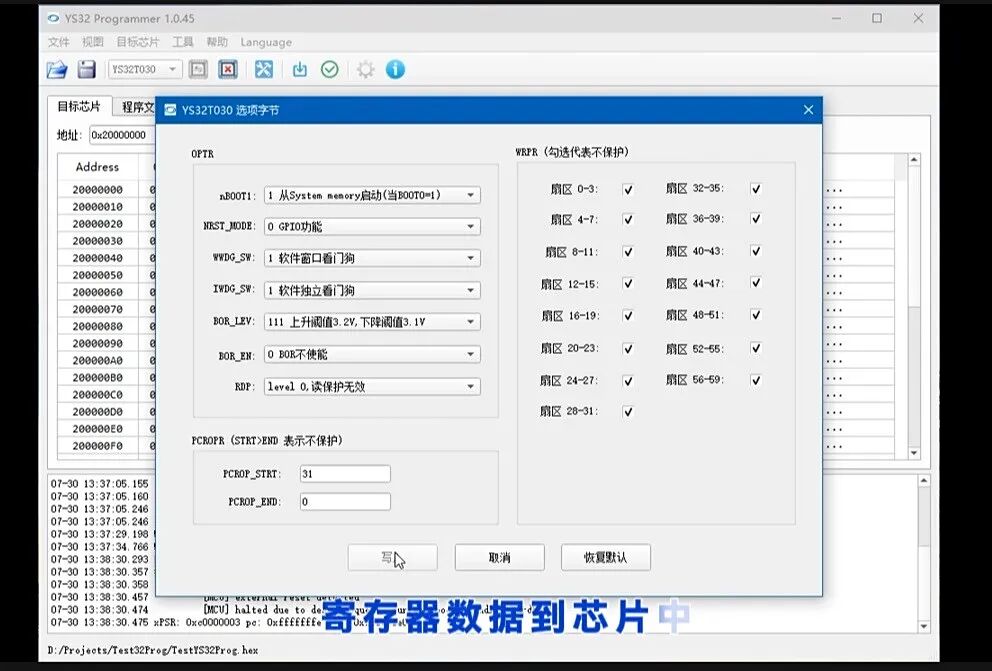Click the Address column header
The image size is (992, 671).
click(97, 167)
